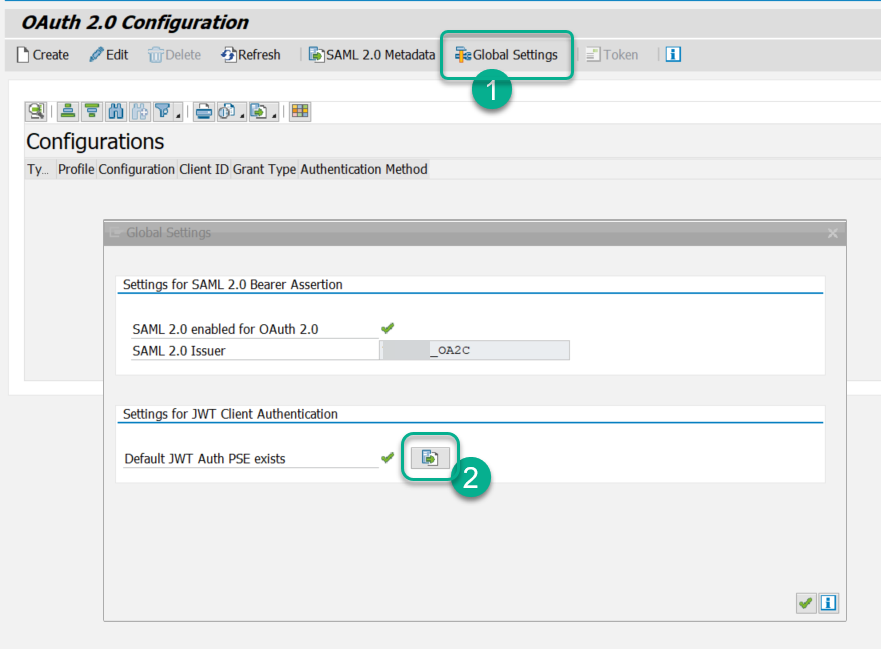Open Global Settings

click(x=506, y=55)
